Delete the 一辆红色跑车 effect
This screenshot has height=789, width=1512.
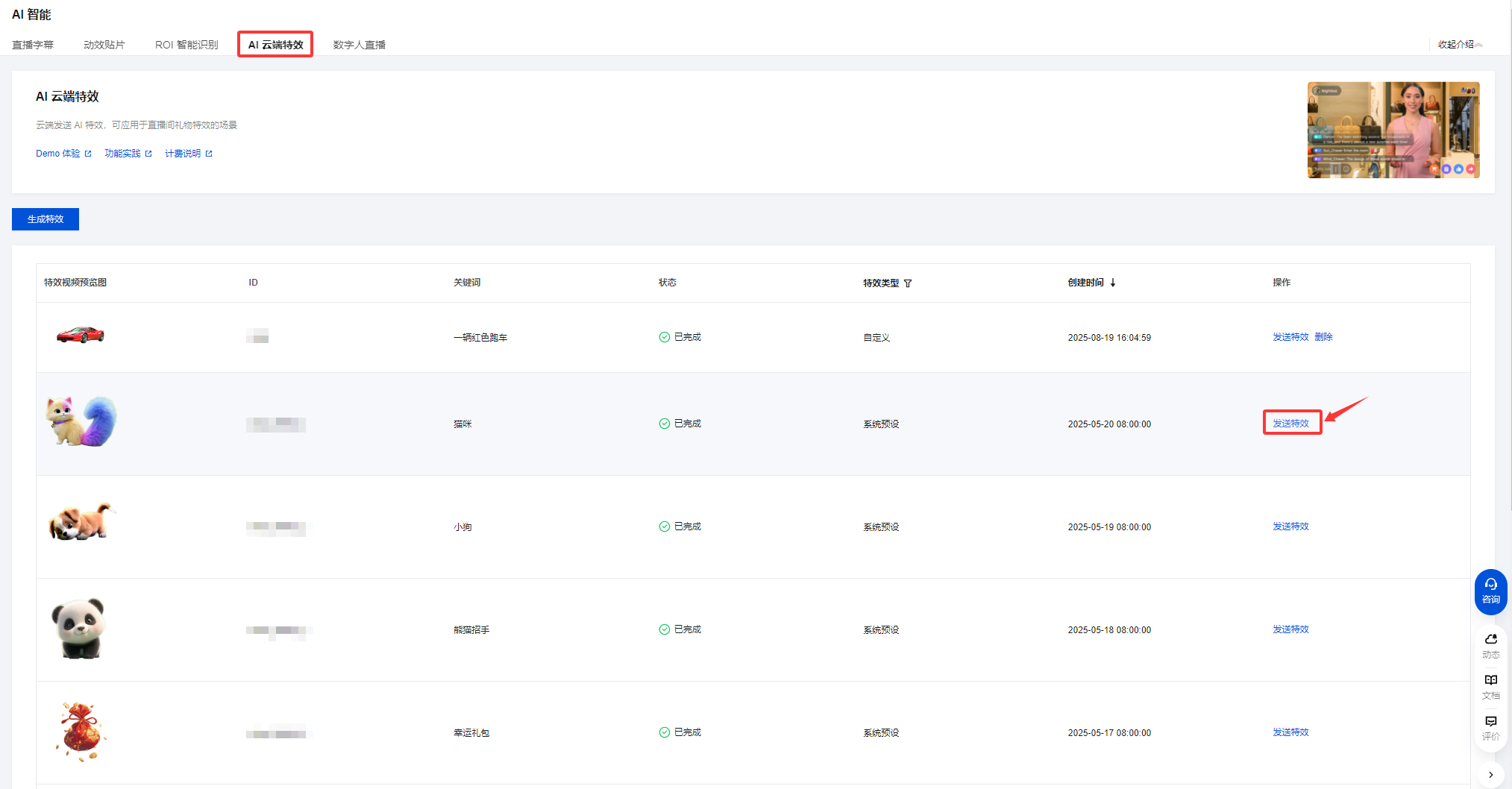click(1323, 337)
